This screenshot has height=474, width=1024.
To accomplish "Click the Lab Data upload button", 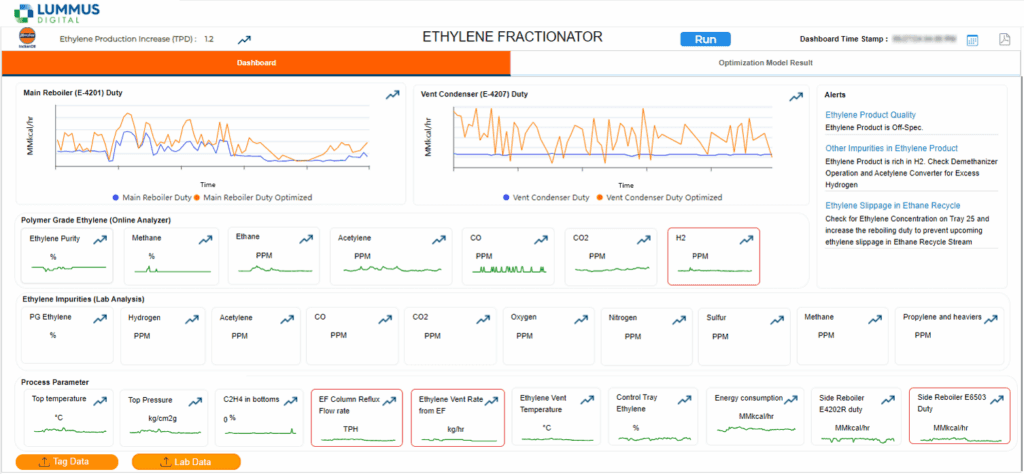I will pyautogui.click(x=200, y=461).
